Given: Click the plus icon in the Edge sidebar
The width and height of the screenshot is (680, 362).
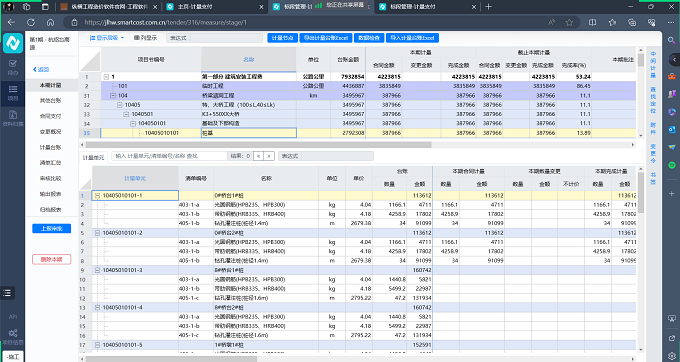Looking at the screenshot, I should click(672, 193).
